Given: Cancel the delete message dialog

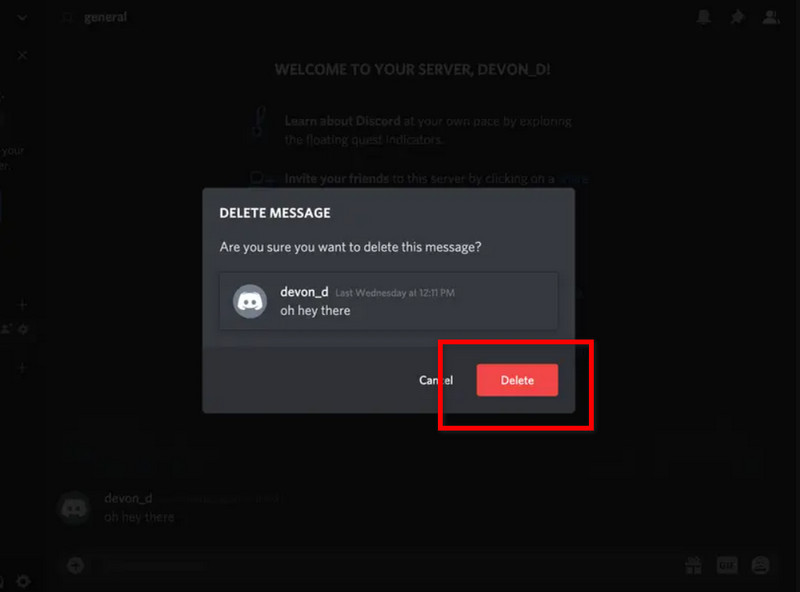Looking at the screenshot, I should coord(436,380).
